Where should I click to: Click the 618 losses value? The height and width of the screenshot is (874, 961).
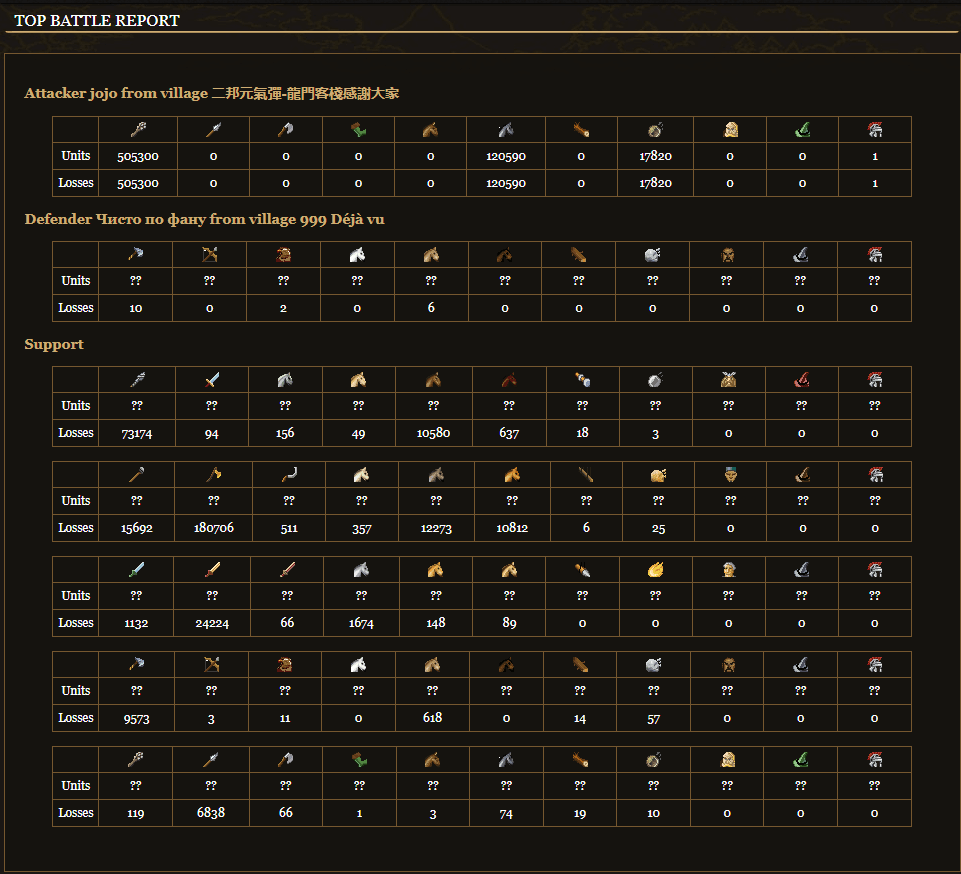pyautogui.click(x=432, y=718)
